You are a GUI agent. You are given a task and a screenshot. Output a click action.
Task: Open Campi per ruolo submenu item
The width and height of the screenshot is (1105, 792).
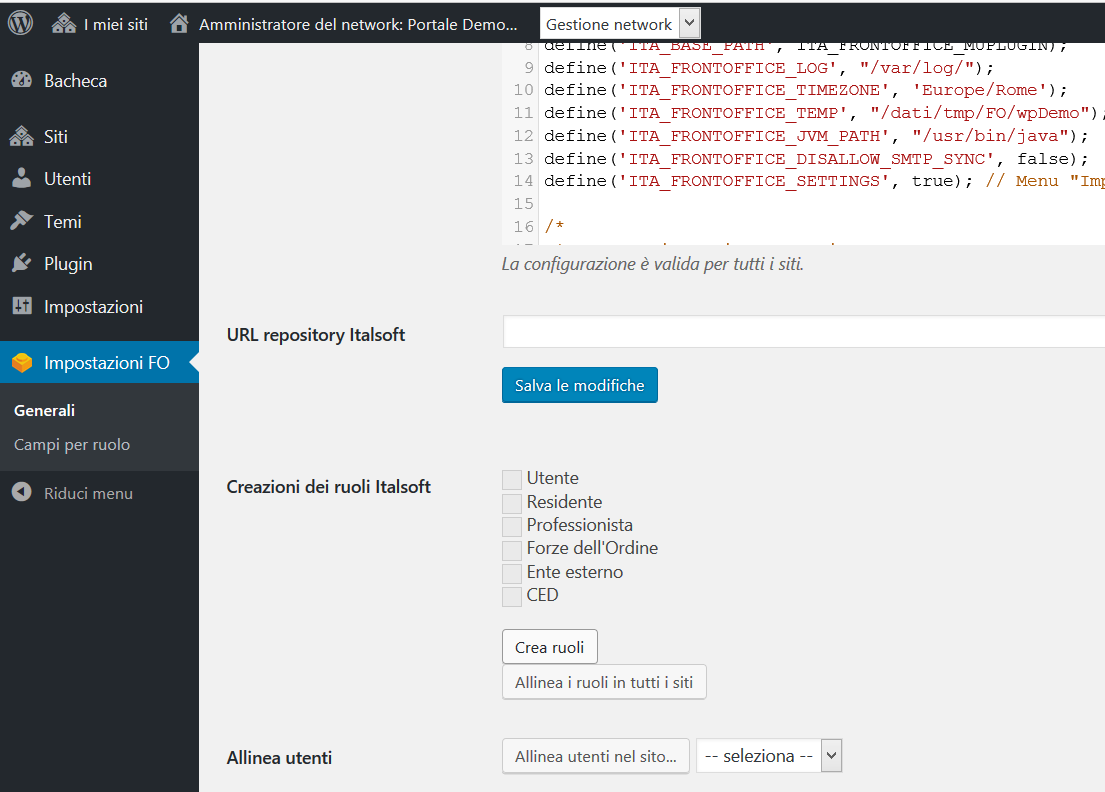pos(72,445)
